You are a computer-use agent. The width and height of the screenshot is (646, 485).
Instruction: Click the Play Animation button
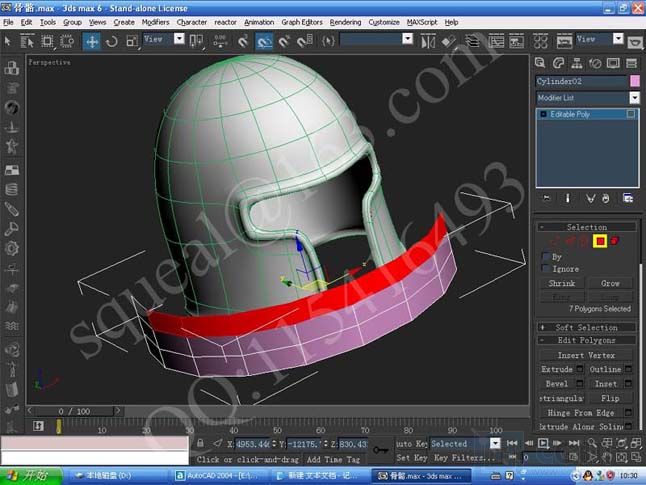543,443
